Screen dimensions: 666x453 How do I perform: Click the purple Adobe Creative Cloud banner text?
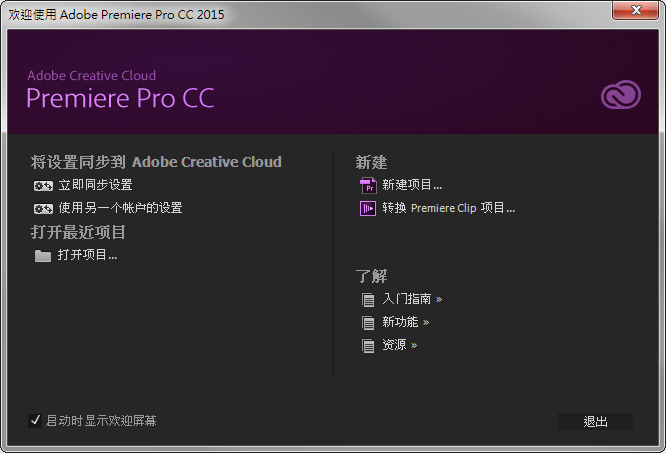[91, 76]
